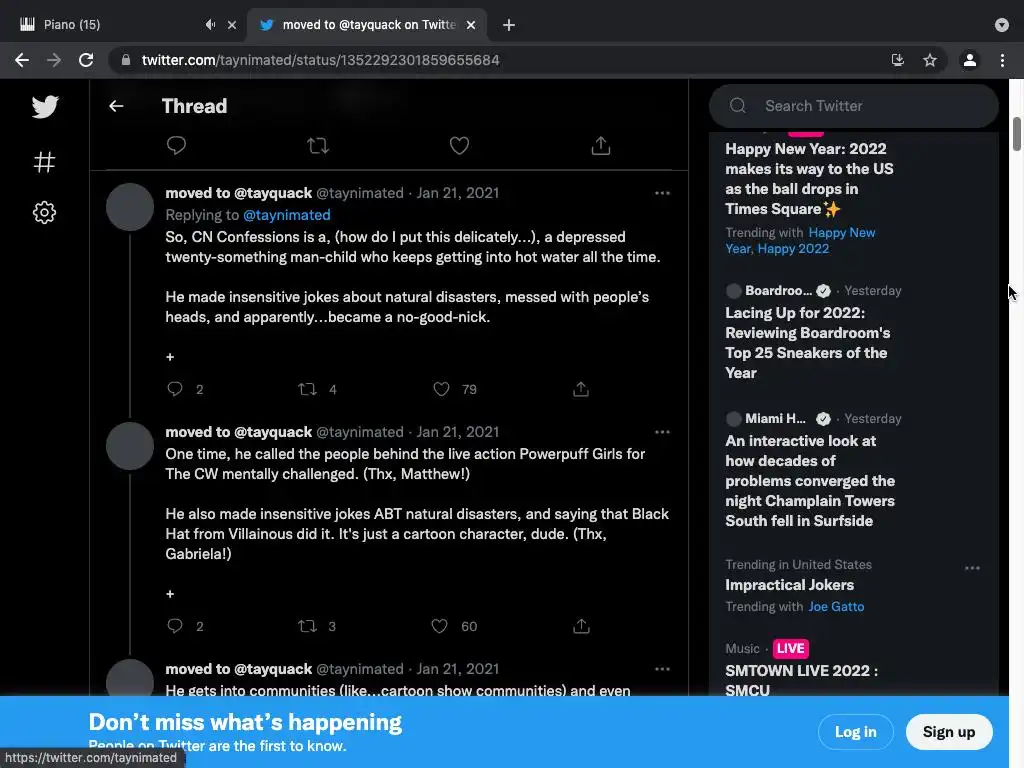Like the top tweet heart
This screenshot has width=1024, height=768.
click(x=459, y=145)
